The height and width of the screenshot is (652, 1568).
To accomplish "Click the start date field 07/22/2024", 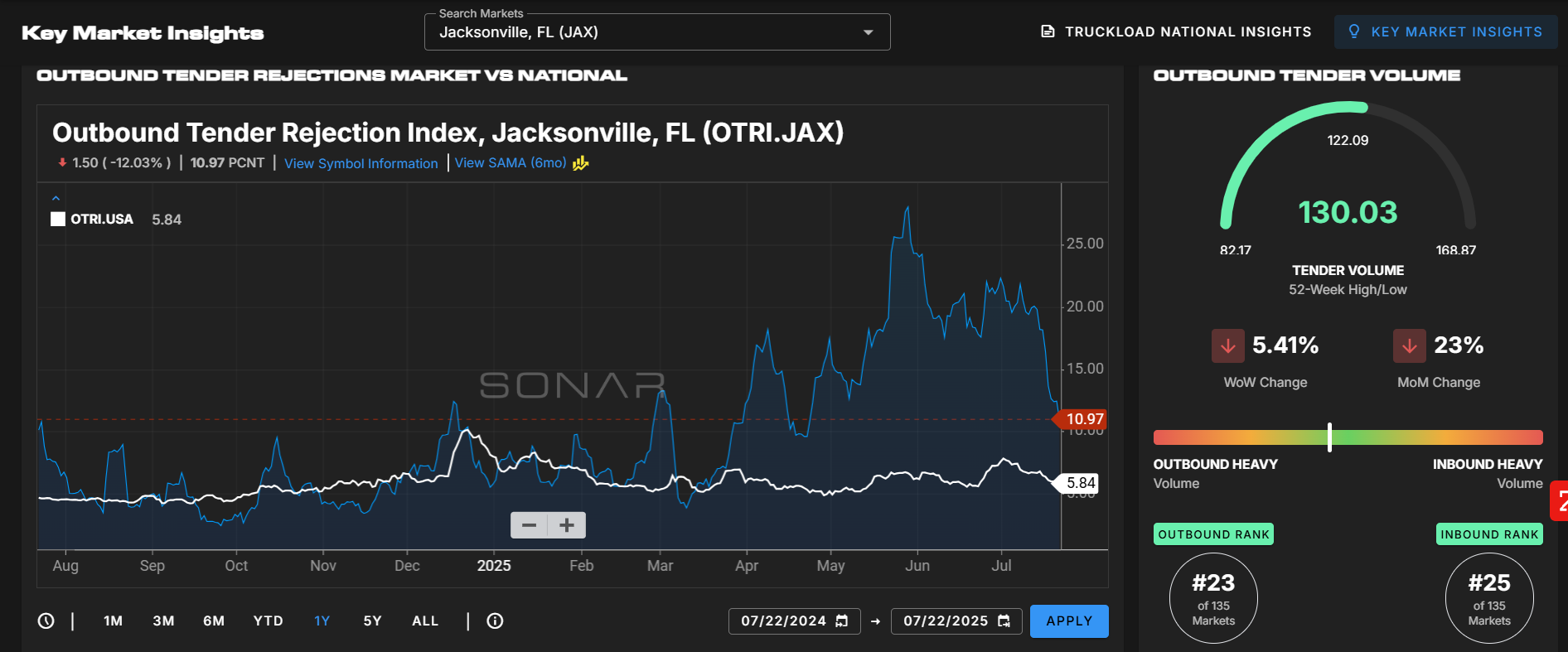I will click(x=794, y=621).
